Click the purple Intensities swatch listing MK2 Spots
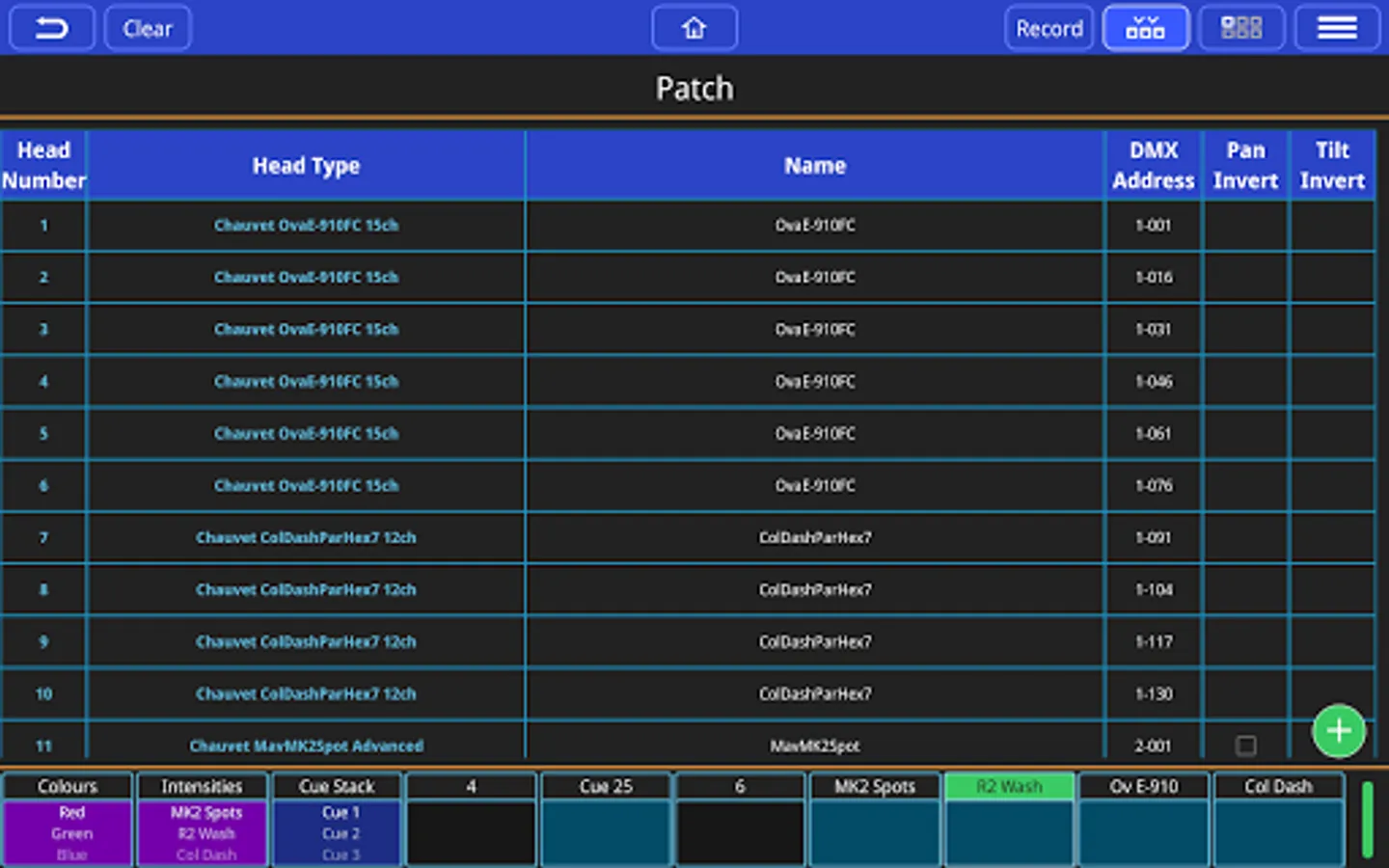Image resolution: width=1389 pixels, height=868 pixels. click(202, 833)
